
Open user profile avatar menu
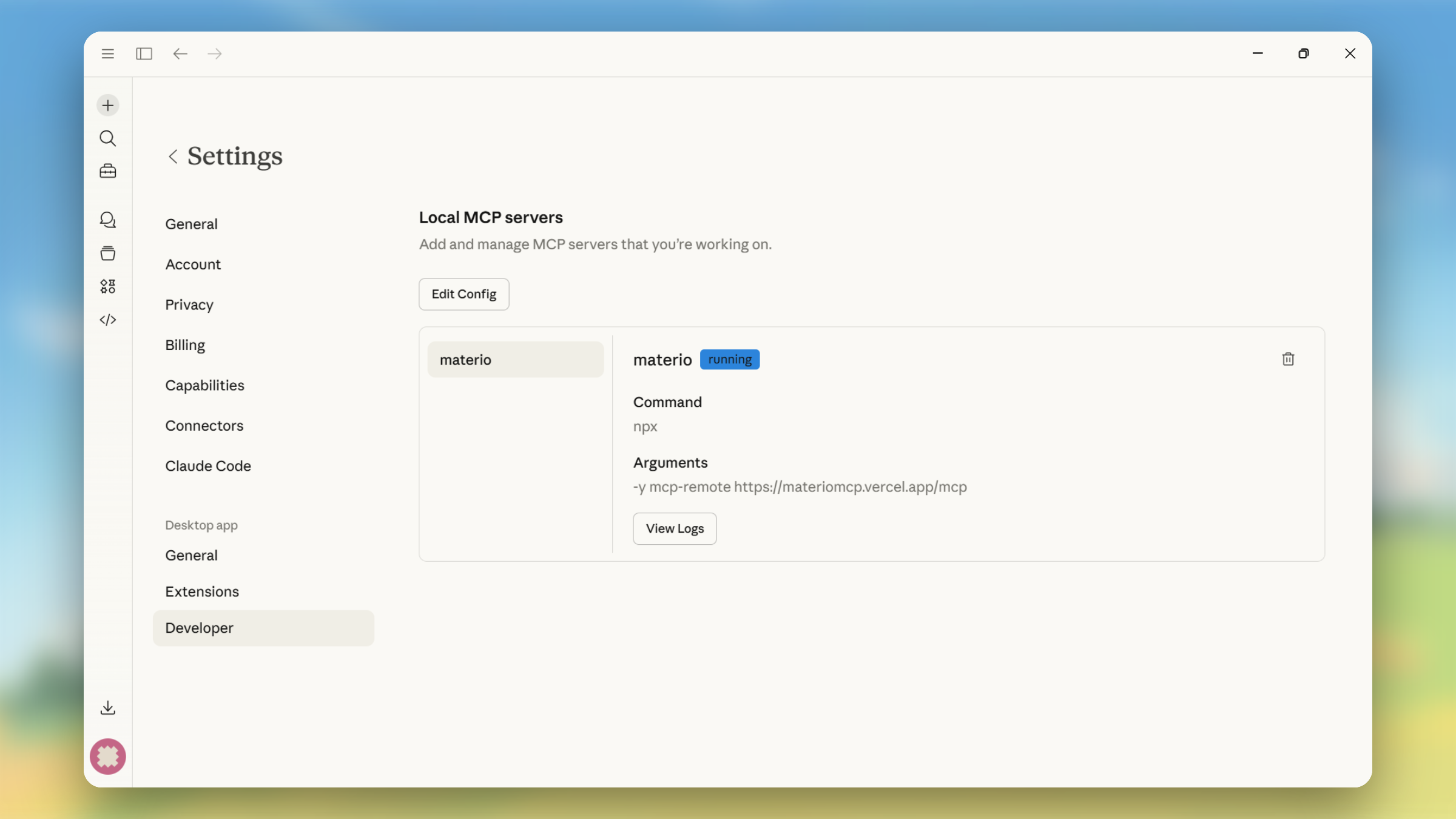[x=107, y=756]
